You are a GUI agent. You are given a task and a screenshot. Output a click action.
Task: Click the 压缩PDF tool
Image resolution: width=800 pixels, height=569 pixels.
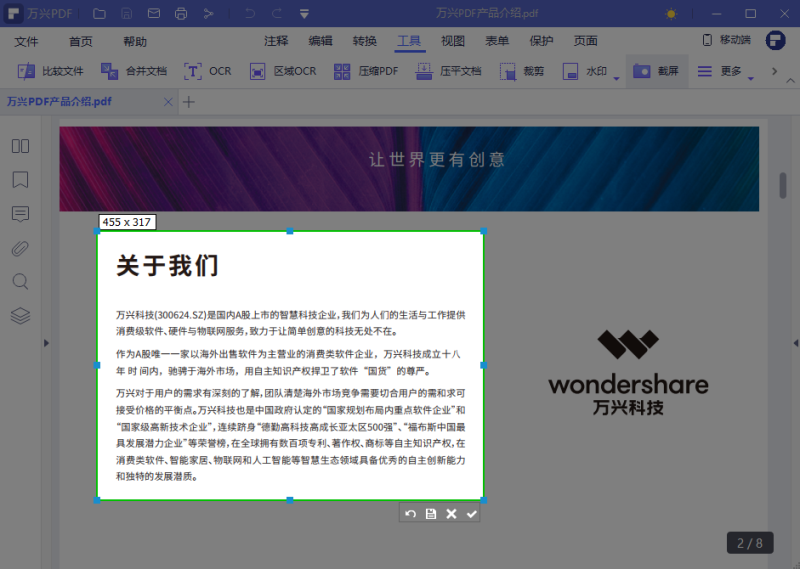[x=366, y=71]
